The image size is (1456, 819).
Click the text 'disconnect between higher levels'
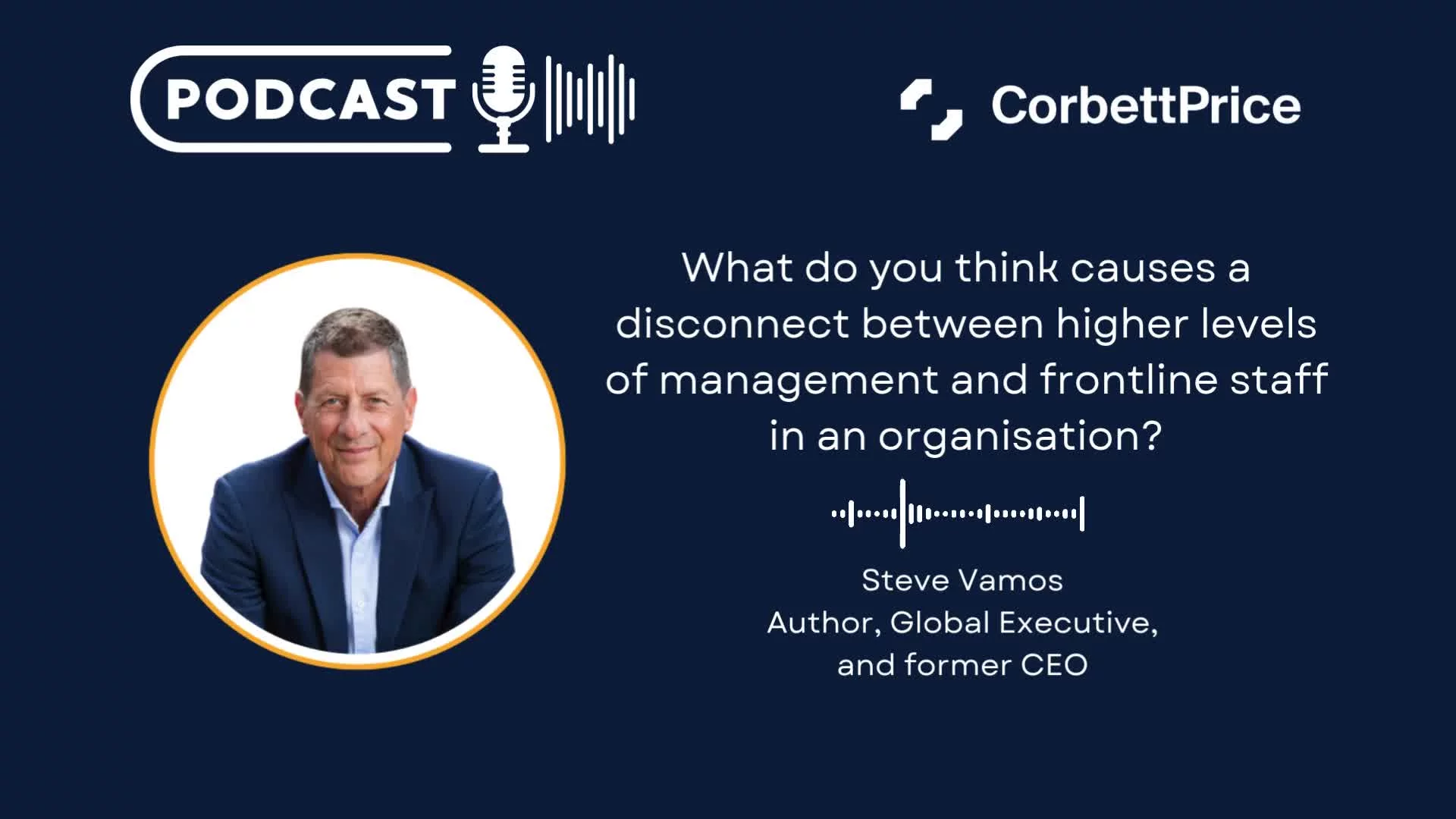[965, 324]
